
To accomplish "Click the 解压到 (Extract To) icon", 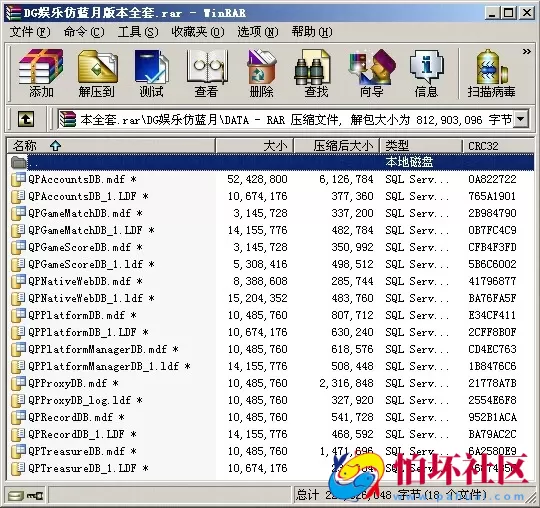I will (97, 73).
